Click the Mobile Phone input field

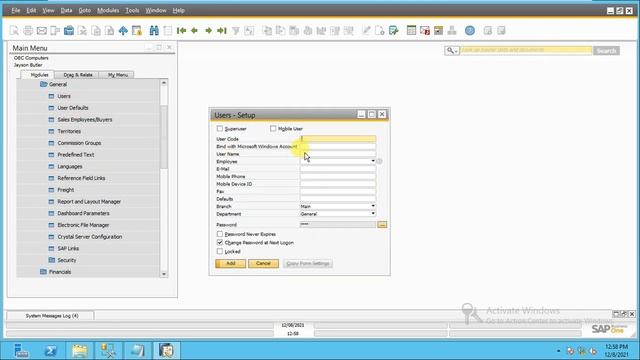[x=338, y=176]
